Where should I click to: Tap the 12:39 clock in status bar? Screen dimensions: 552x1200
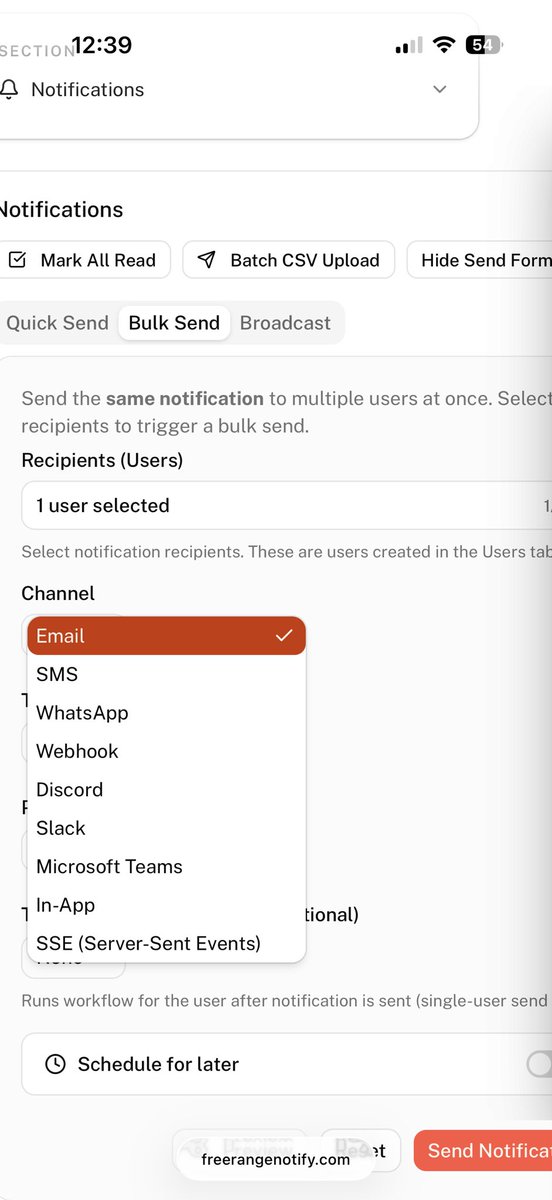coord(102,45)
